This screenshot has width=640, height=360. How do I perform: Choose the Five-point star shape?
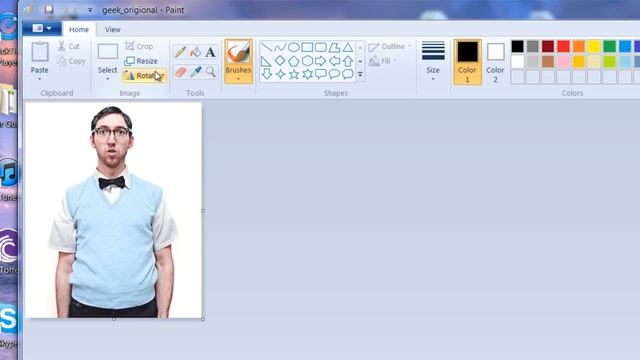[293, 74]
